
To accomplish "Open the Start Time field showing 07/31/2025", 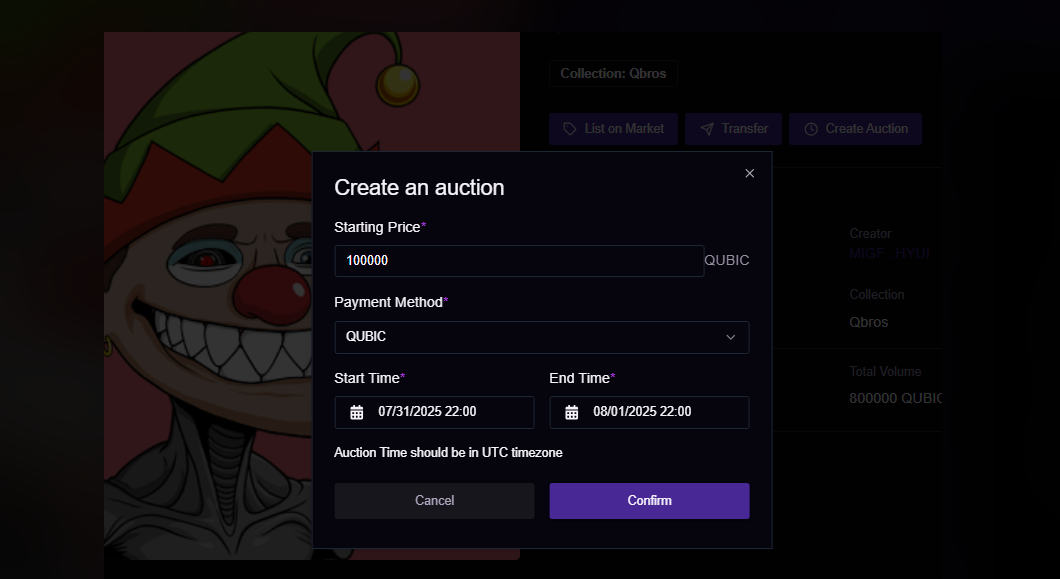I will coord(434,412).
